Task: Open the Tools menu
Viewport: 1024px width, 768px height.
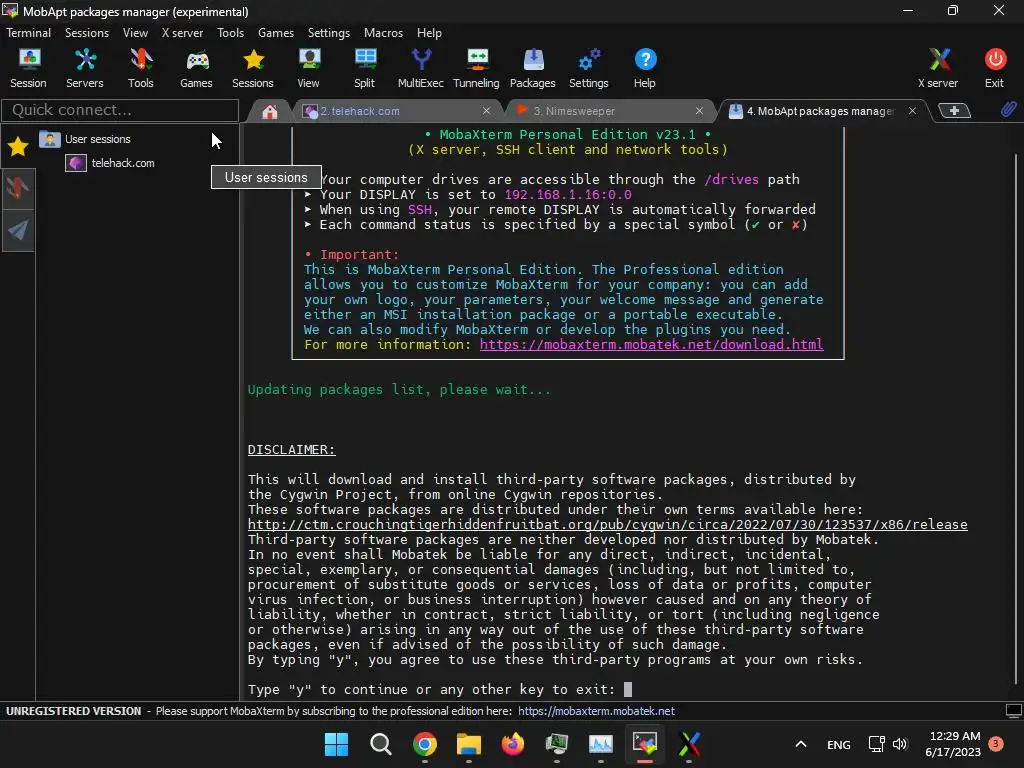Action: [231, 33]
